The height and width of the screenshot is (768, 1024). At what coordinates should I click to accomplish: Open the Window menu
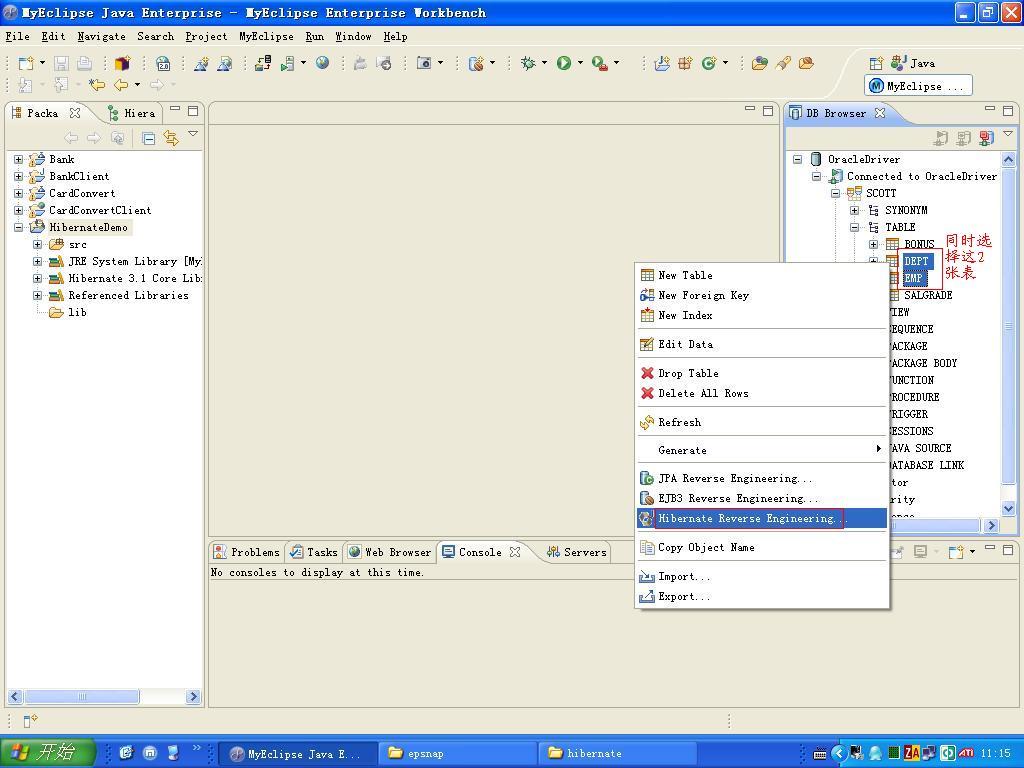click(353, 36)
